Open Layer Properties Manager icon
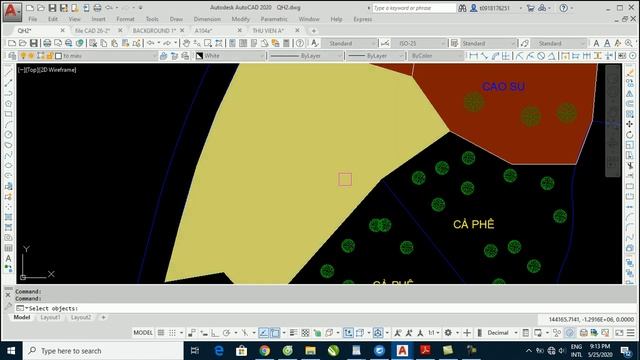The height and width of the screenshot is (360, 640). tap(12, 56)
